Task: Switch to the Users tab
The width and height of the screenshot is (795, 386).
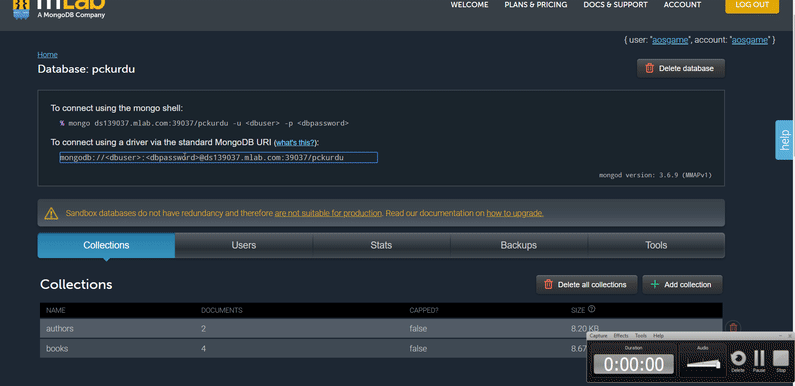Action: click(244, 245)
